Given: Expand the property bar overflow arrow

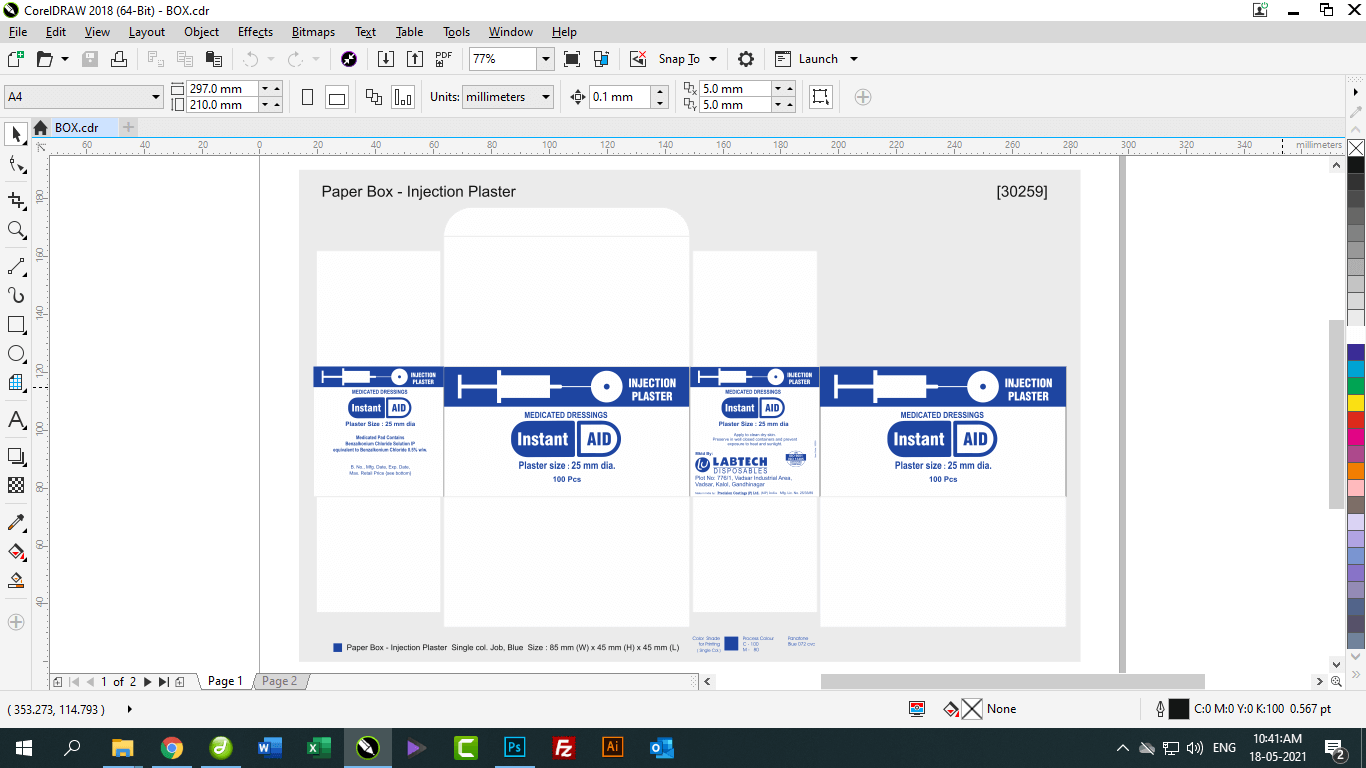Looking at the screenshot, I should 1356,92.
